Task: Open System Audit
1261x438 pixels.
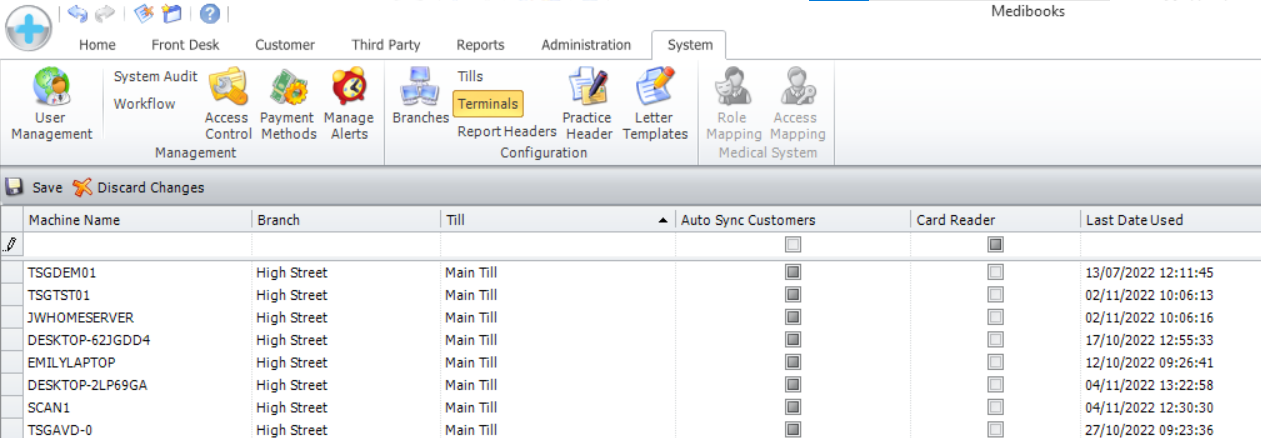Action: coord(155,77)
